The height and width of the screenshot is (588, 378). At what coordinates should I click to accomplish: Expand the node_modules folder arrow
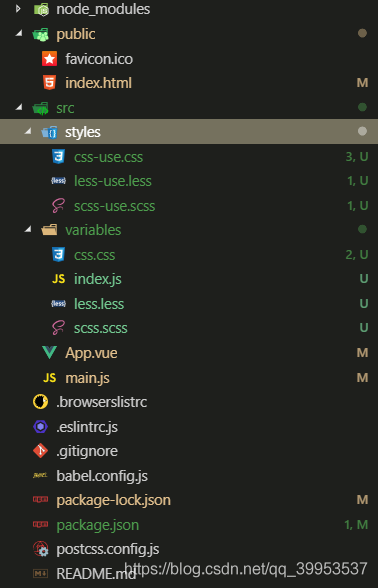(x=18, y=9)
